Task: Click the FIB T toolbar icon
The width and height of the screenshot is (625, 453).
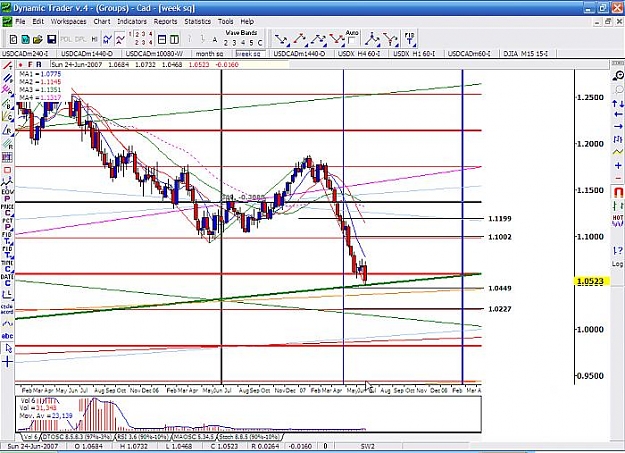Action: (x=409, y=39)
